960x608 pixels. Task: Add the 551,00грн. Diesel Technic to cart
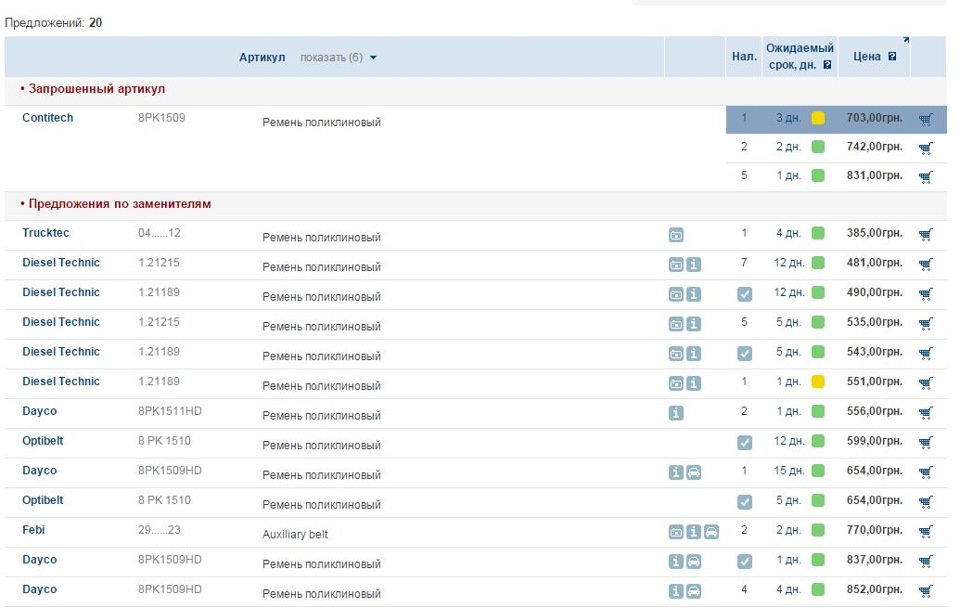[925, 383]
